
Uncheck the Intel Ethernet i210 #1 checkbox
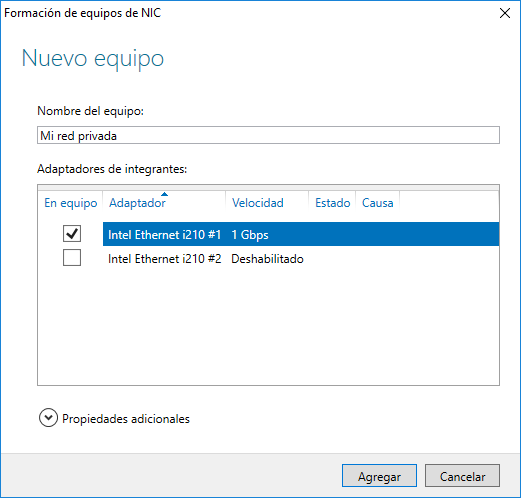click(x=72, y=234)
